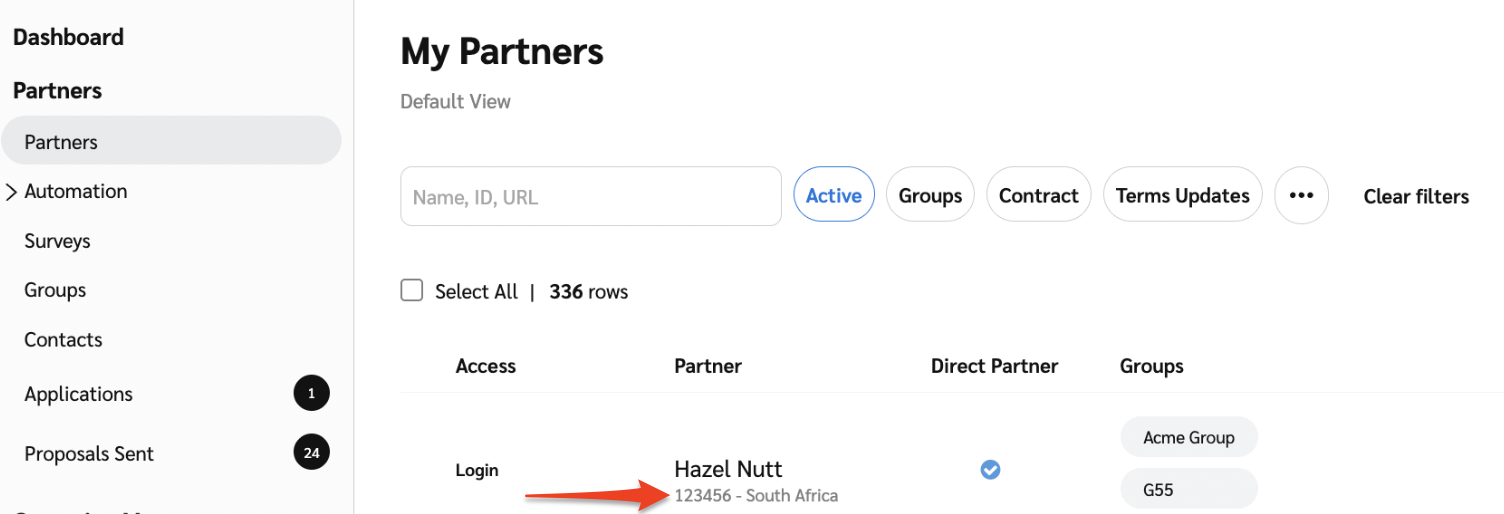The height and width of the screenshot is (514, 1504).
Task: Click Clear filters
Action: pyautogui.click(x=1416, y=196)
